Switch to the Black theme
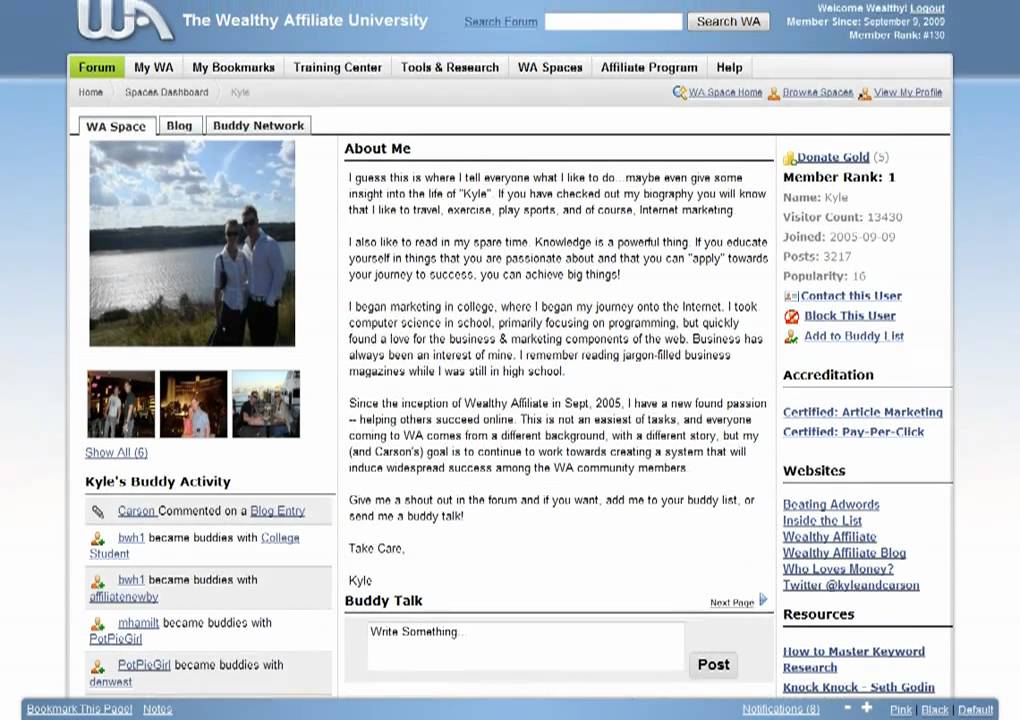The width and height of the screenshot is (1020, 720). click(x=935, y=710)
